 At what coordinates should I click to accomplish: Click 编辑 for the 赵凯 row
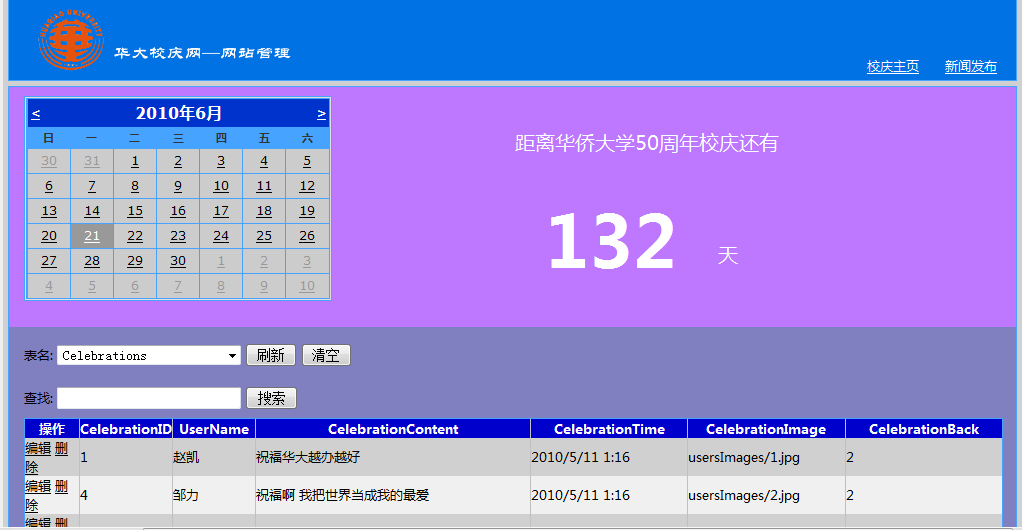pyautogui.click(x=38, y=449)
